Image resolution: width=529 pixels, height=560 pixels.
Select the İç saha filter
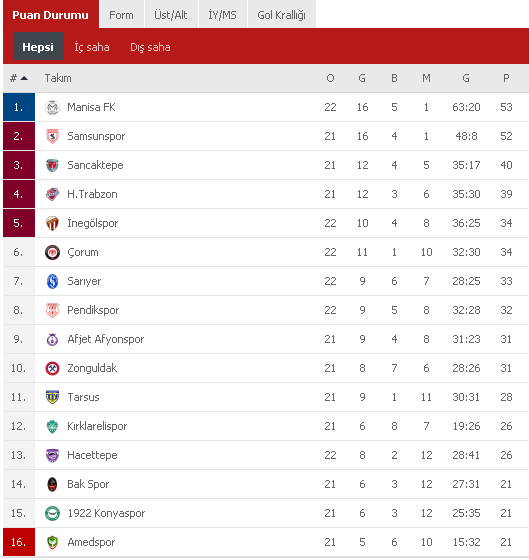coord(92,47)
